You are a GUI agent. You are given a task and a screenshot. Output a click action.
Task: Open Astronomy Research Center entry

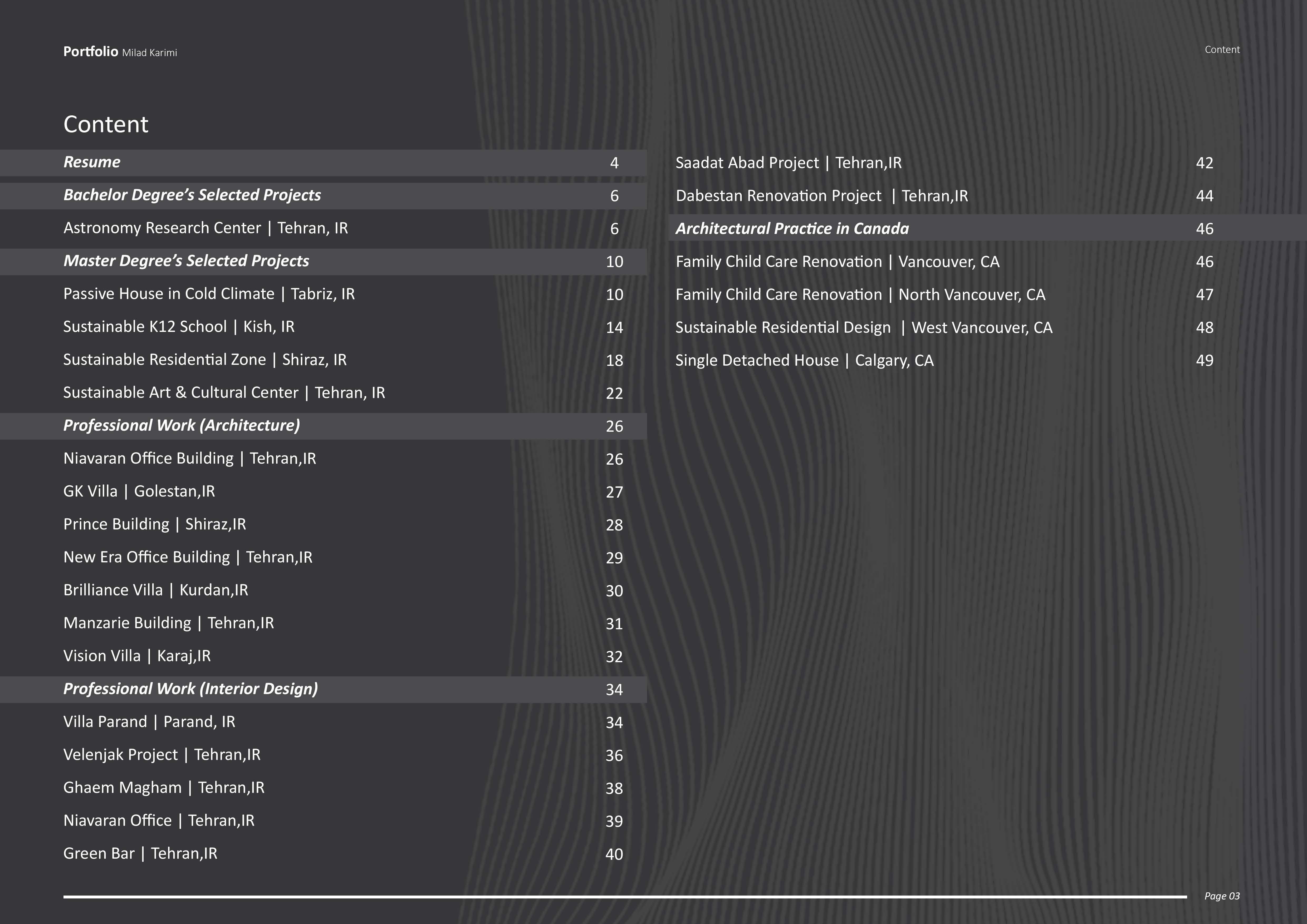point(205,228)
